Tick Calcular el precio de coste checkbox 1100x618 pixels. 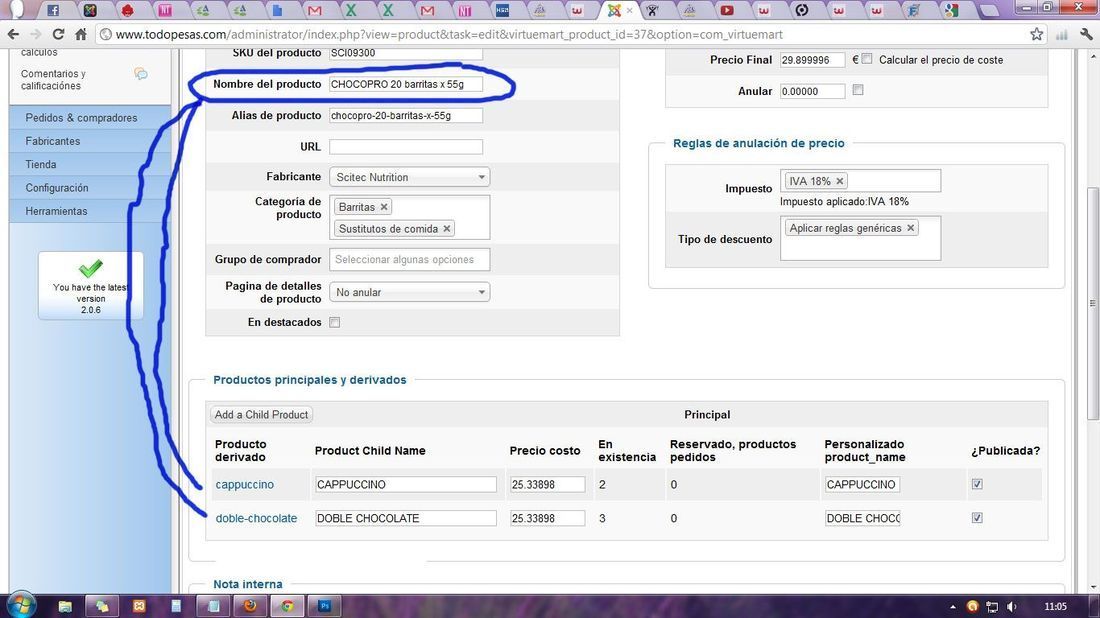867,59
